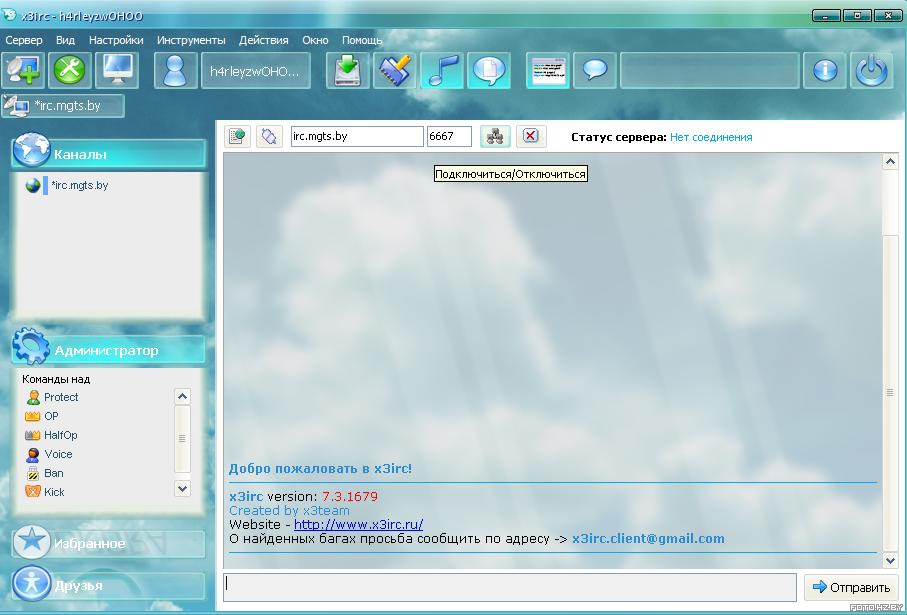Open the blue info toolbar icon
907x615 pixels.
coord(825,70)
